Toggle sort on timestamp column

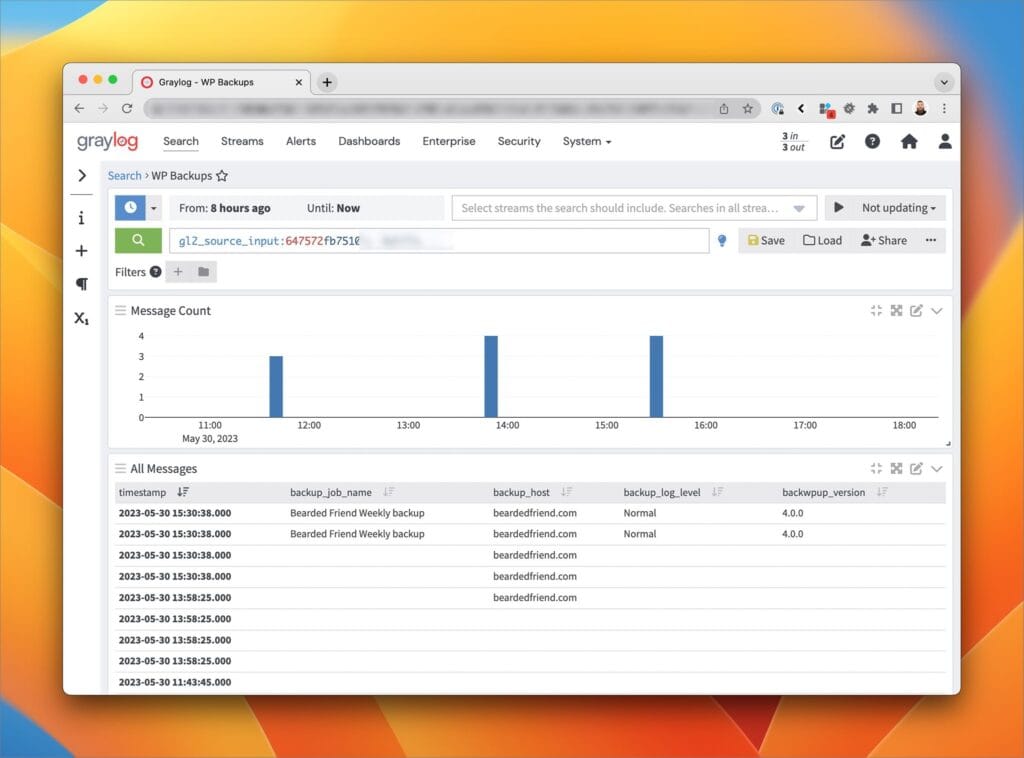click(183, 492)
